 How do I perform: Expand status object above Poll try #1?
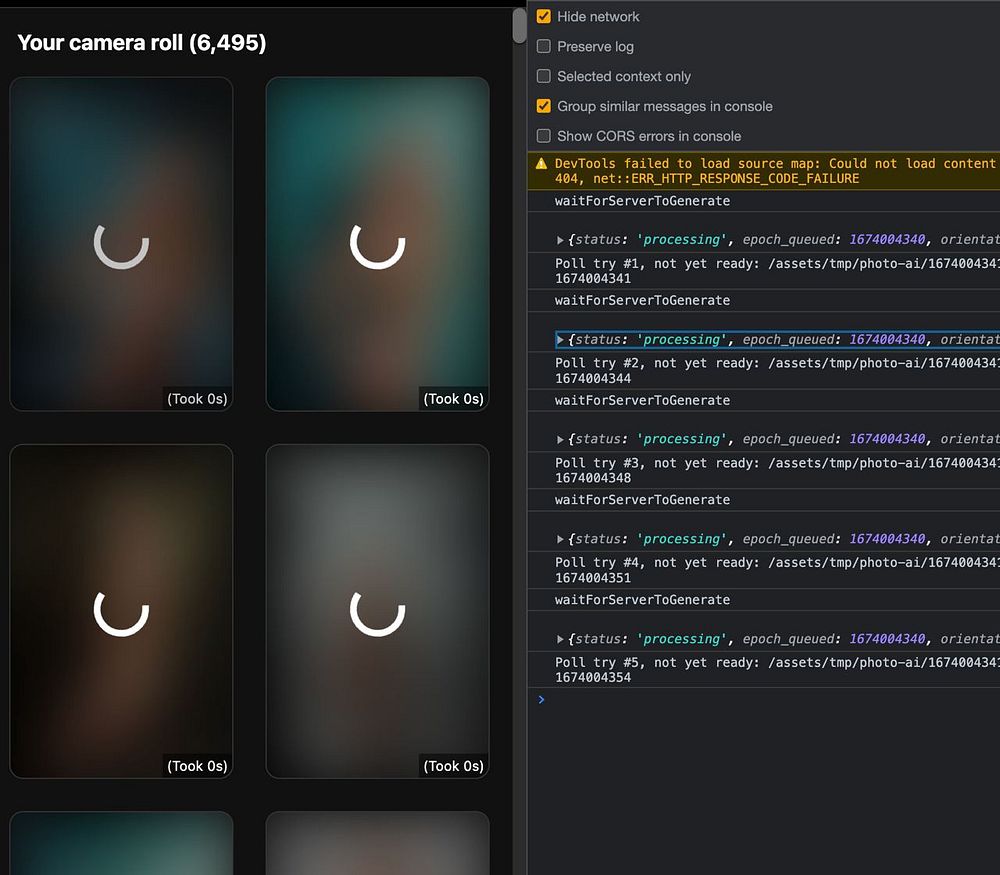pyautogui.click(x=560, y=240)
